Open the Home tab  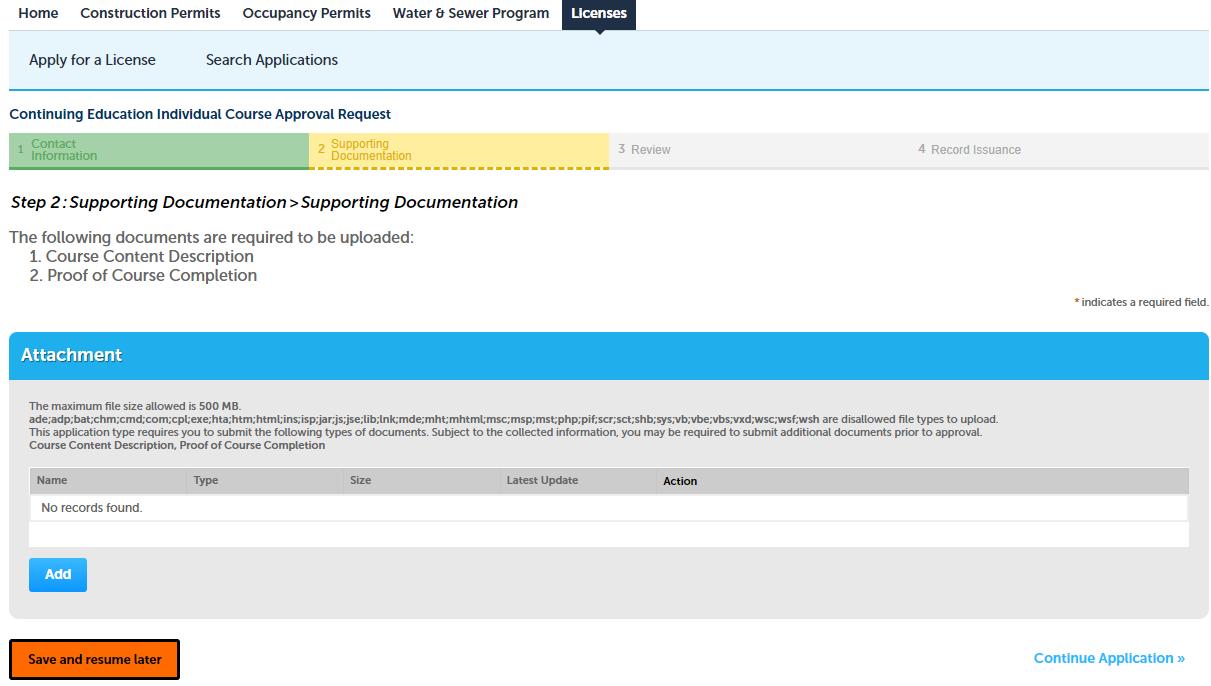pos(38,13)
